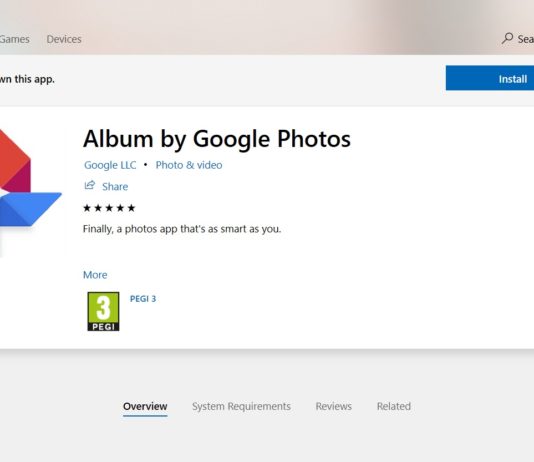Viewport: 534px width, 462px height.
Task: Open the Devices menu item
Action: click(x=64, y=39)
